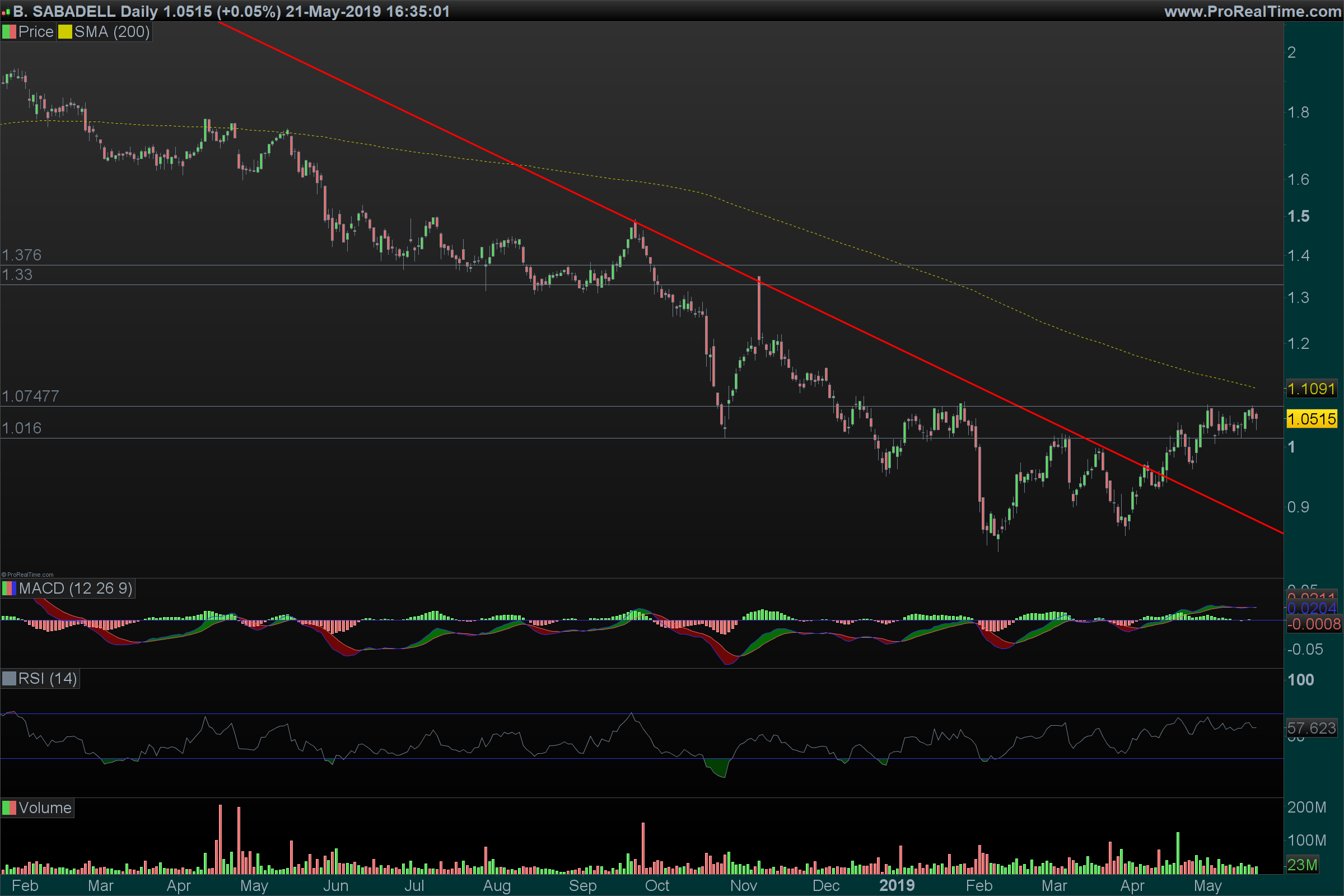
Task: Select the Price legend label
Action: click(35, 32)
